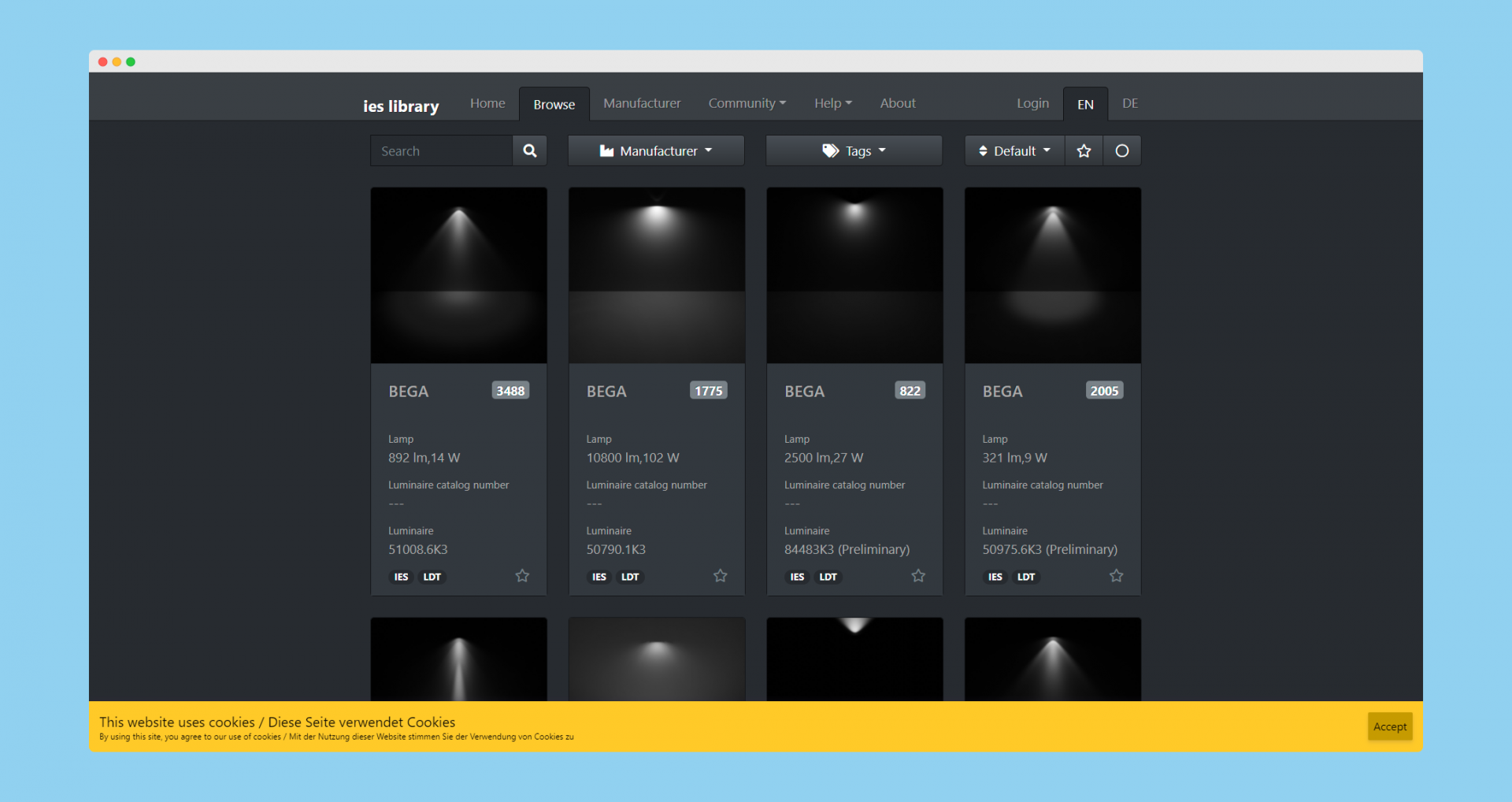Click the luminaire name 50790.1K3
Image resolution: width=1512 pixels, height=802 pixels.
click(616, 549)
